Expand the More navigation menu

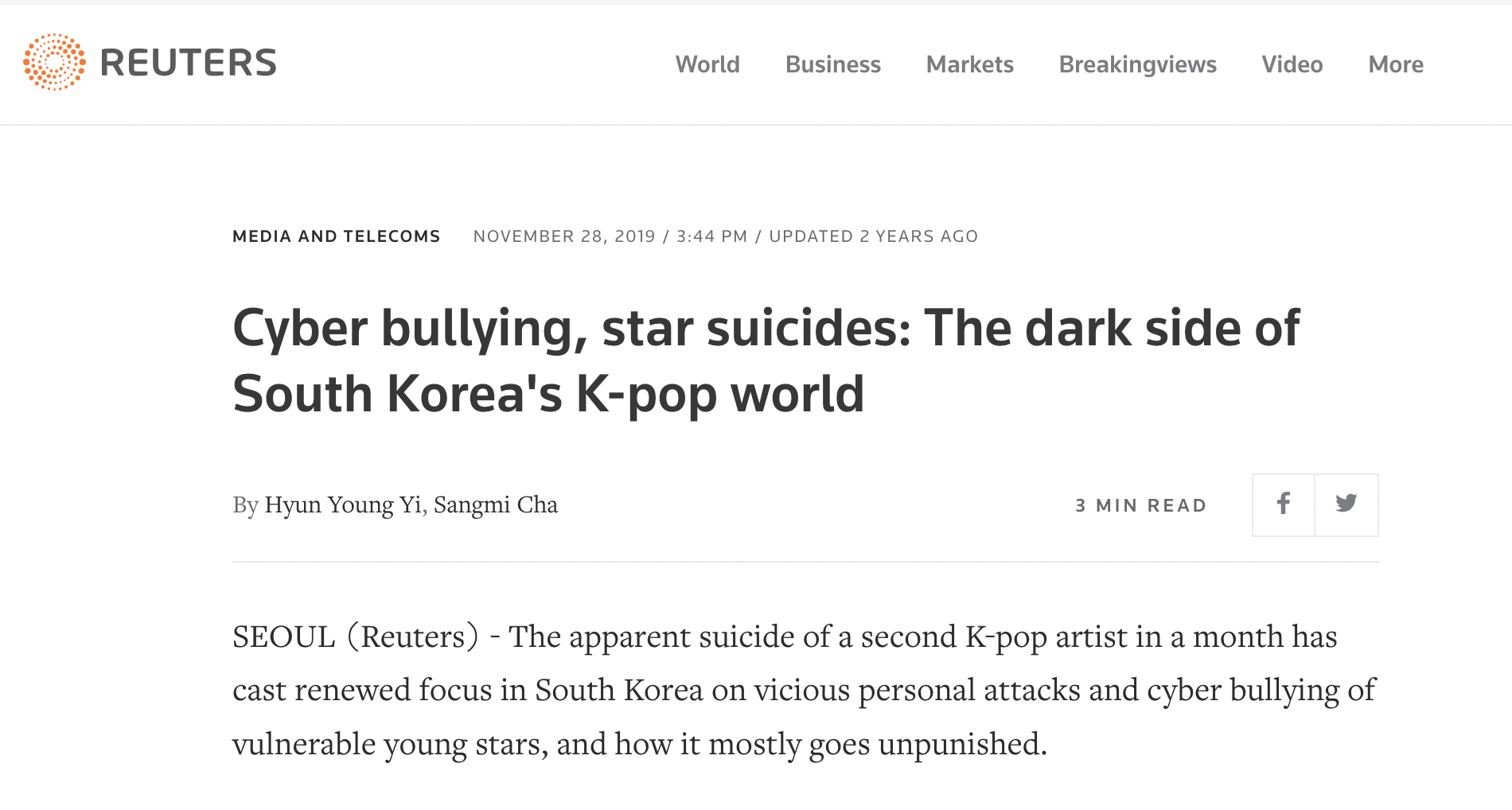pos(1396,64)
